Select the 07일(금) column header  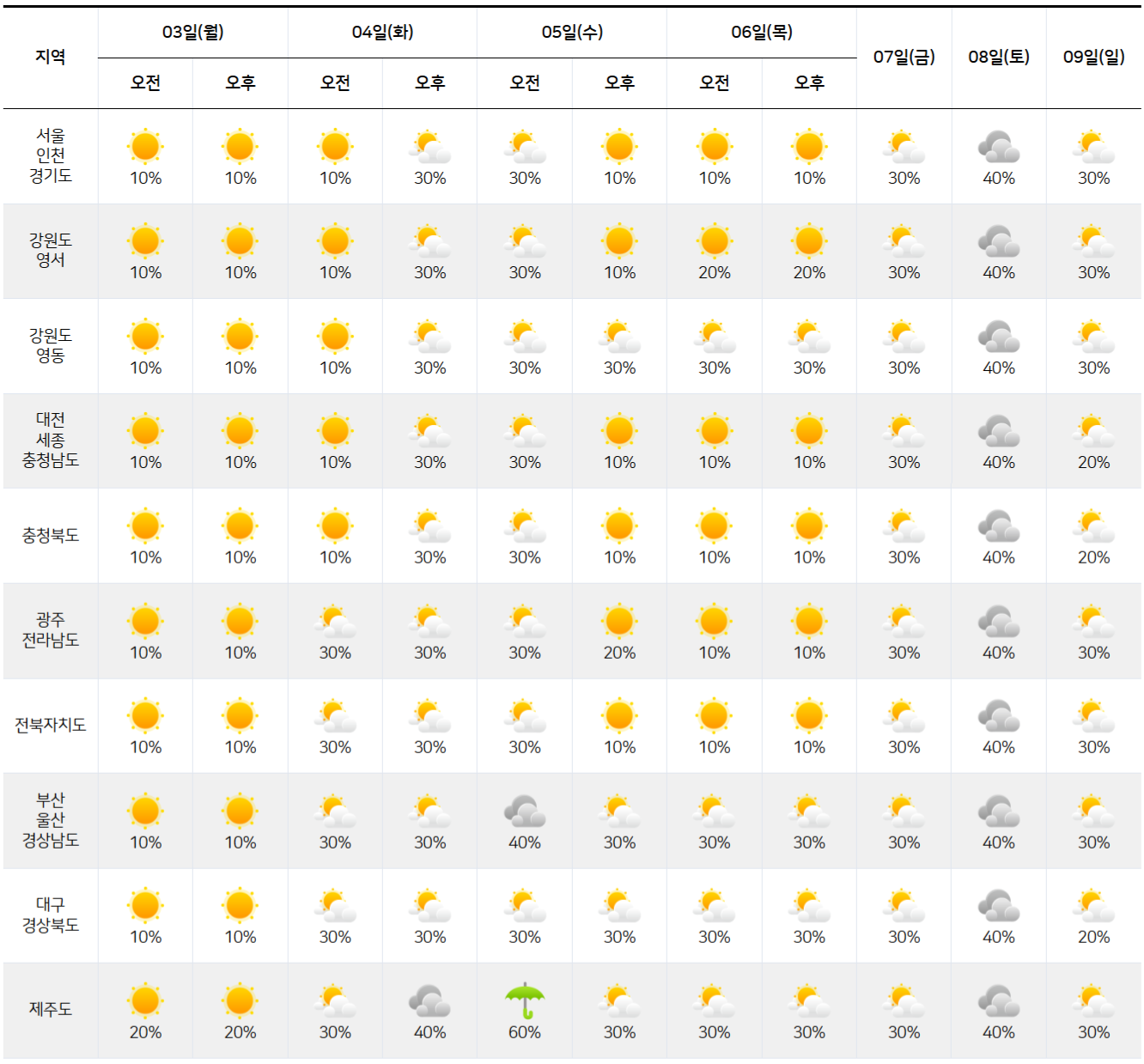tap(904, 57)
